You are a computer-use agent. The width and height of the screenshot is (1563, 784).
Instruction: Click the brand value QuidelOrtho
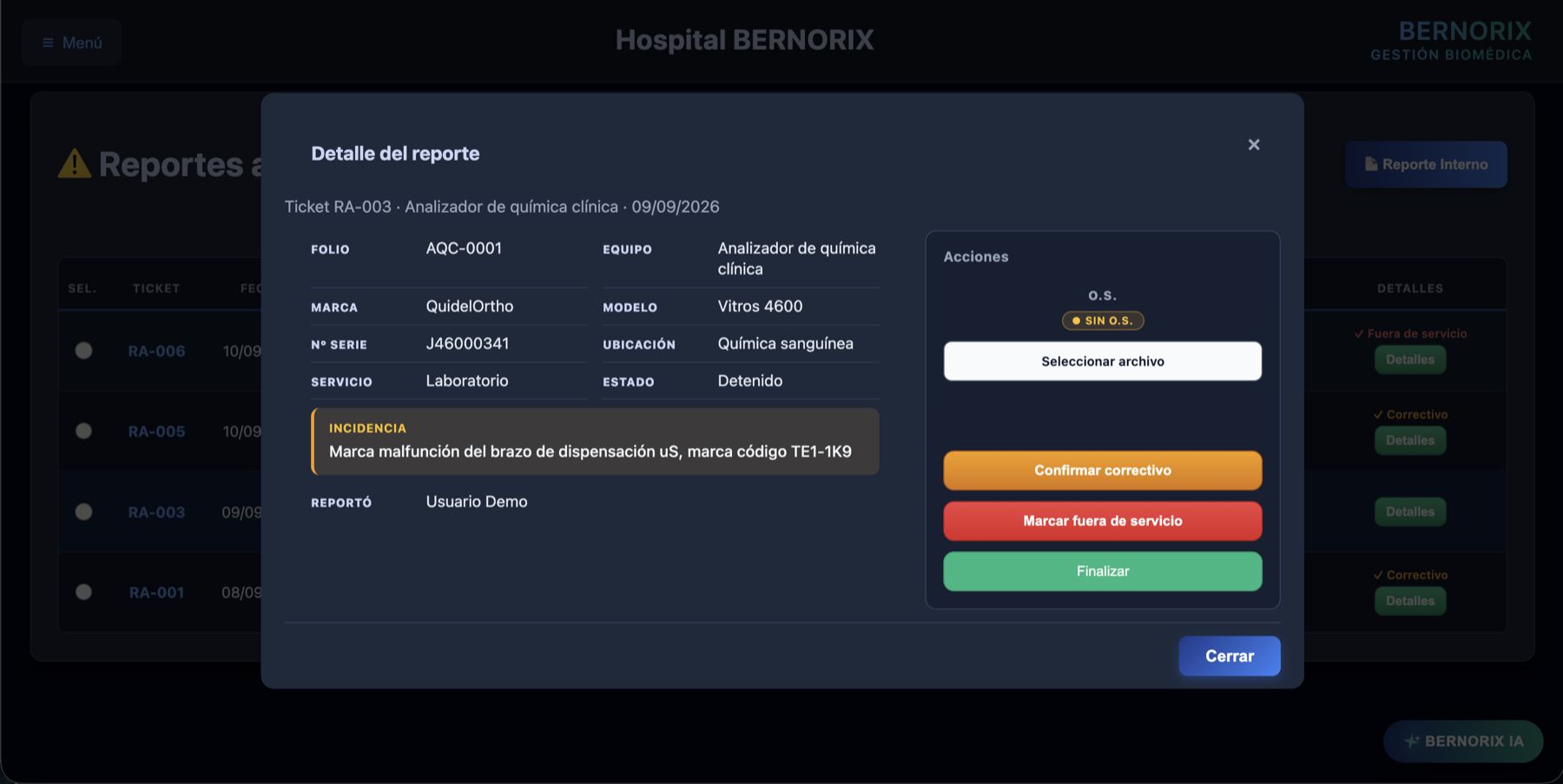pyautogui.click(x=469, y=306)
